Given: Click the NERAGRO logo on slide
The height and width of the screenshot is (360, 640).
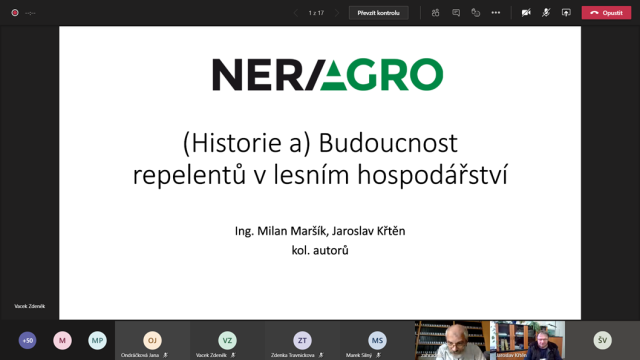Looking at the screenshot, I should 328,74.
